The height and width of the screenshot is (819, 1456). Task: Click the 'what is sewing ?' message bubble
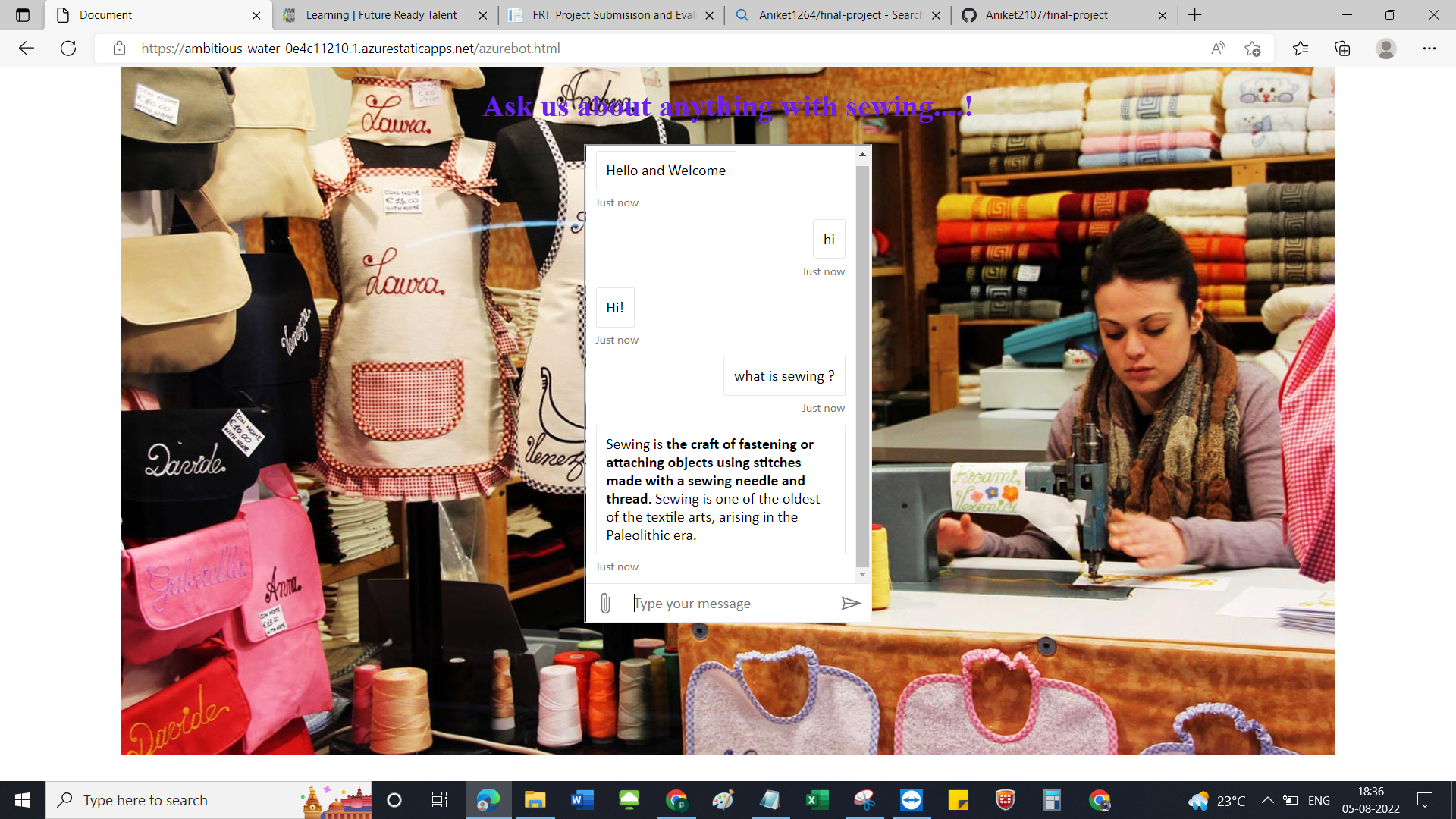click(784, 376)
